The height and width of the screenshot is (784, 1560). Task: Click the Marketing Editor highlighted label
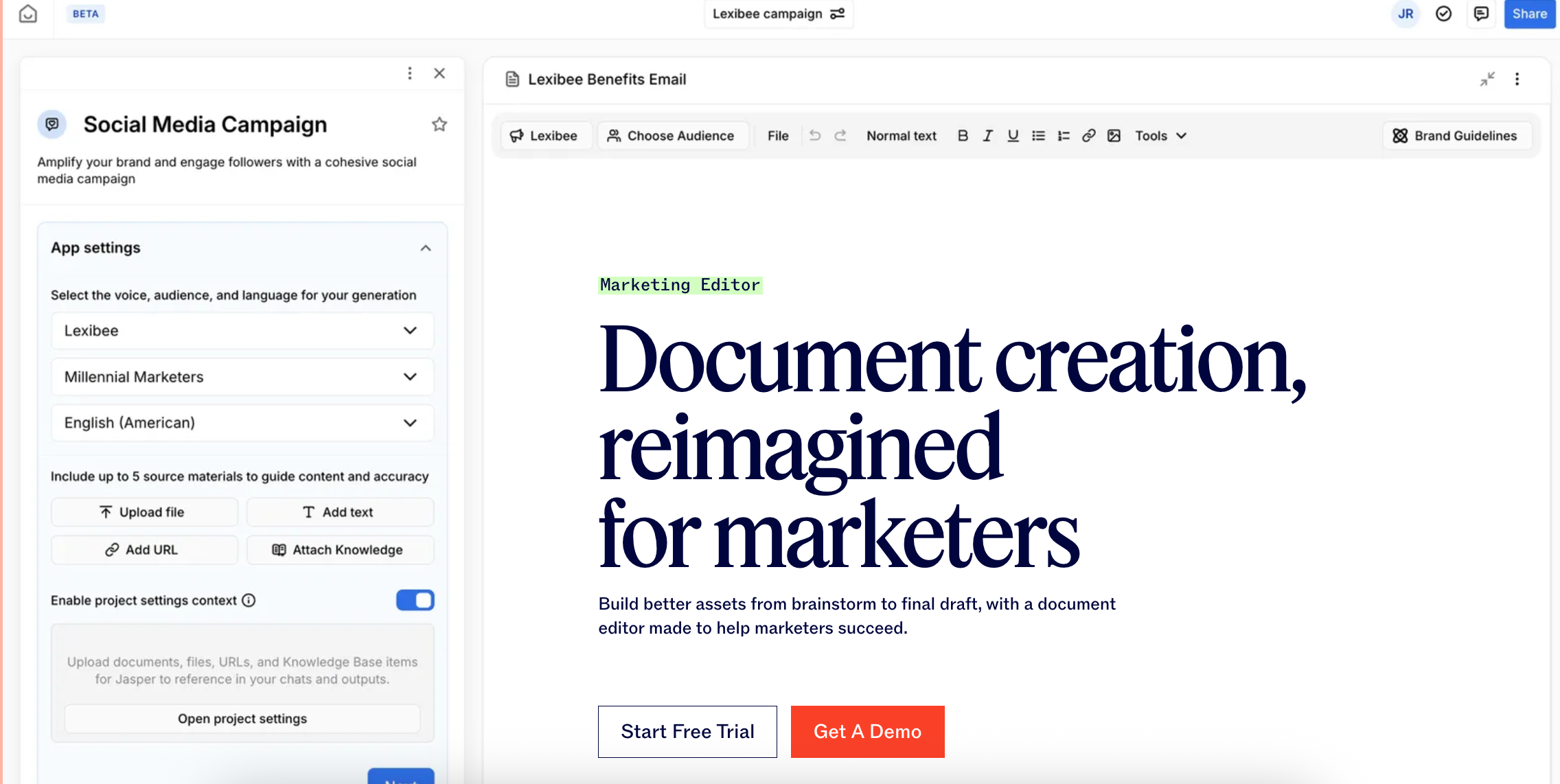coord(680,285)
